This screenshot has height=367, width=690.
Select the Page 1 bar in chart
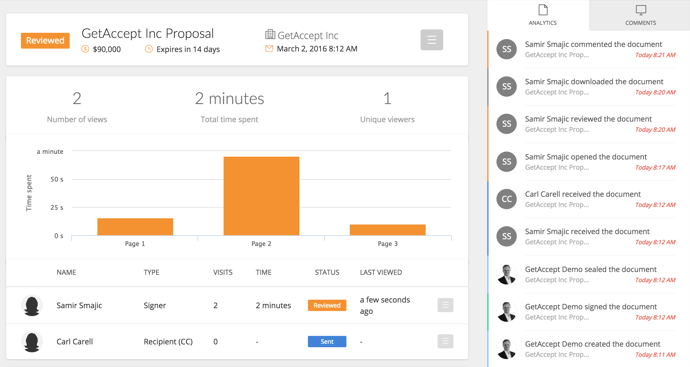(x=135, y=227)
